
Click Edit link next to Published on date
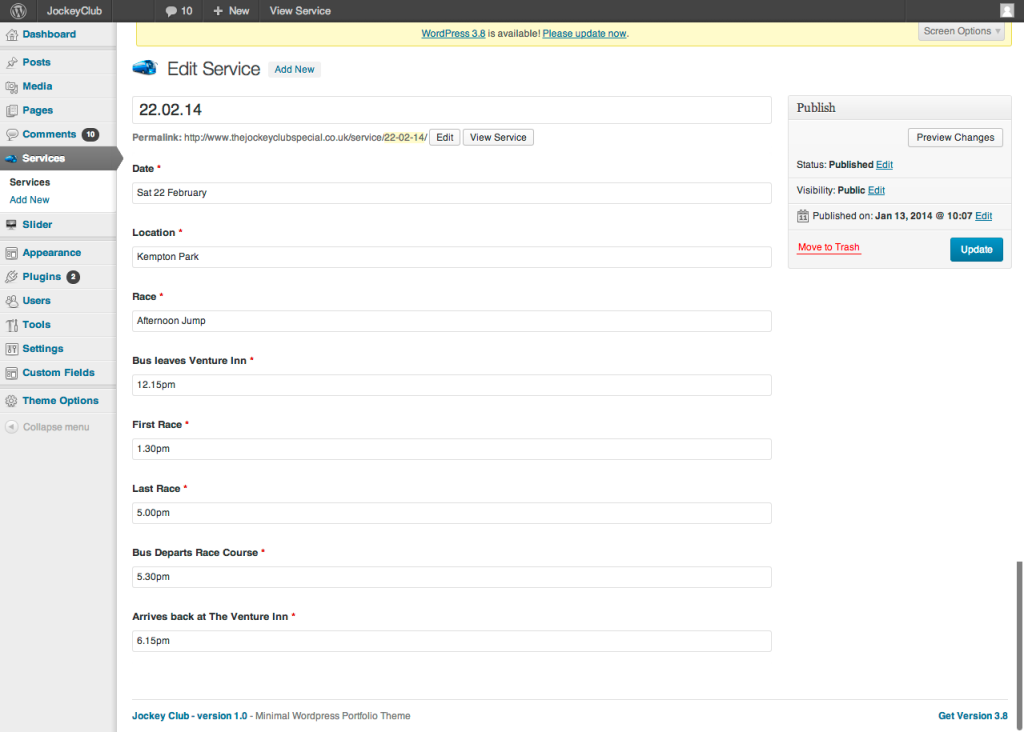984,216
